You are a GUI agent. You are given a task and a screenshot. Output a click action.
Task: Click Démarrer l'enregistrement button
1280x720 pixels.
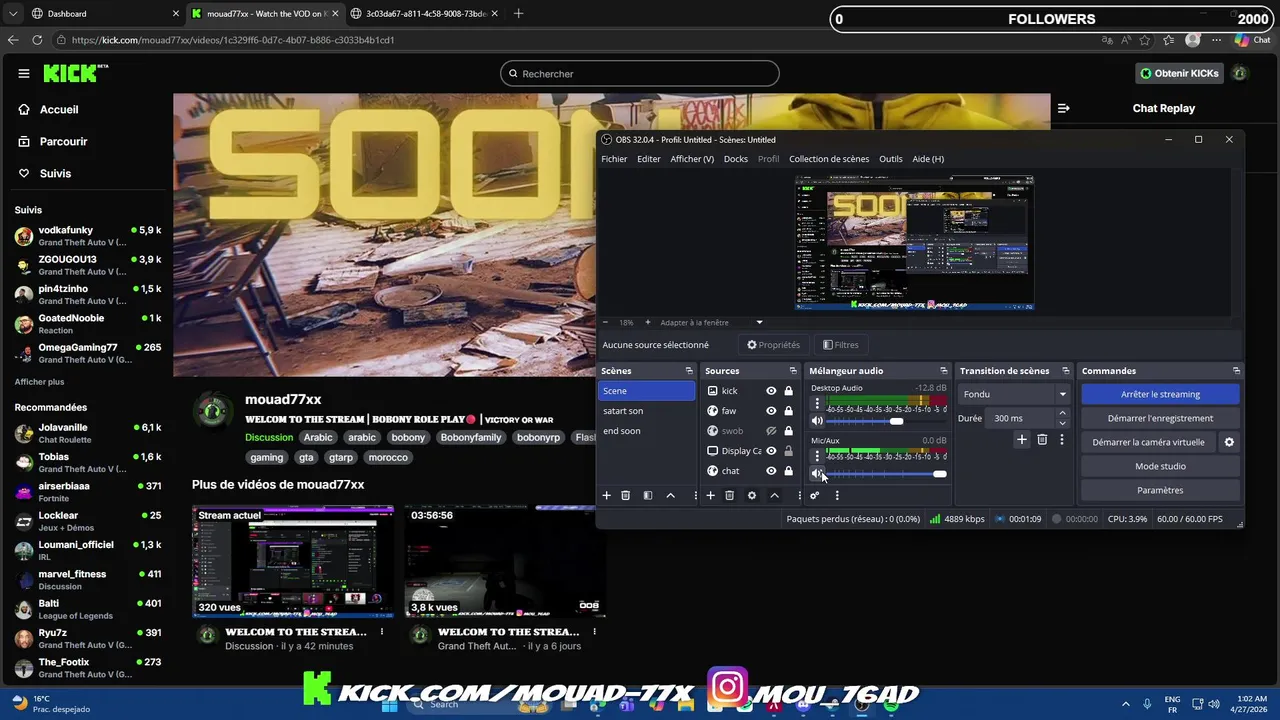[x=1160, y=418]
